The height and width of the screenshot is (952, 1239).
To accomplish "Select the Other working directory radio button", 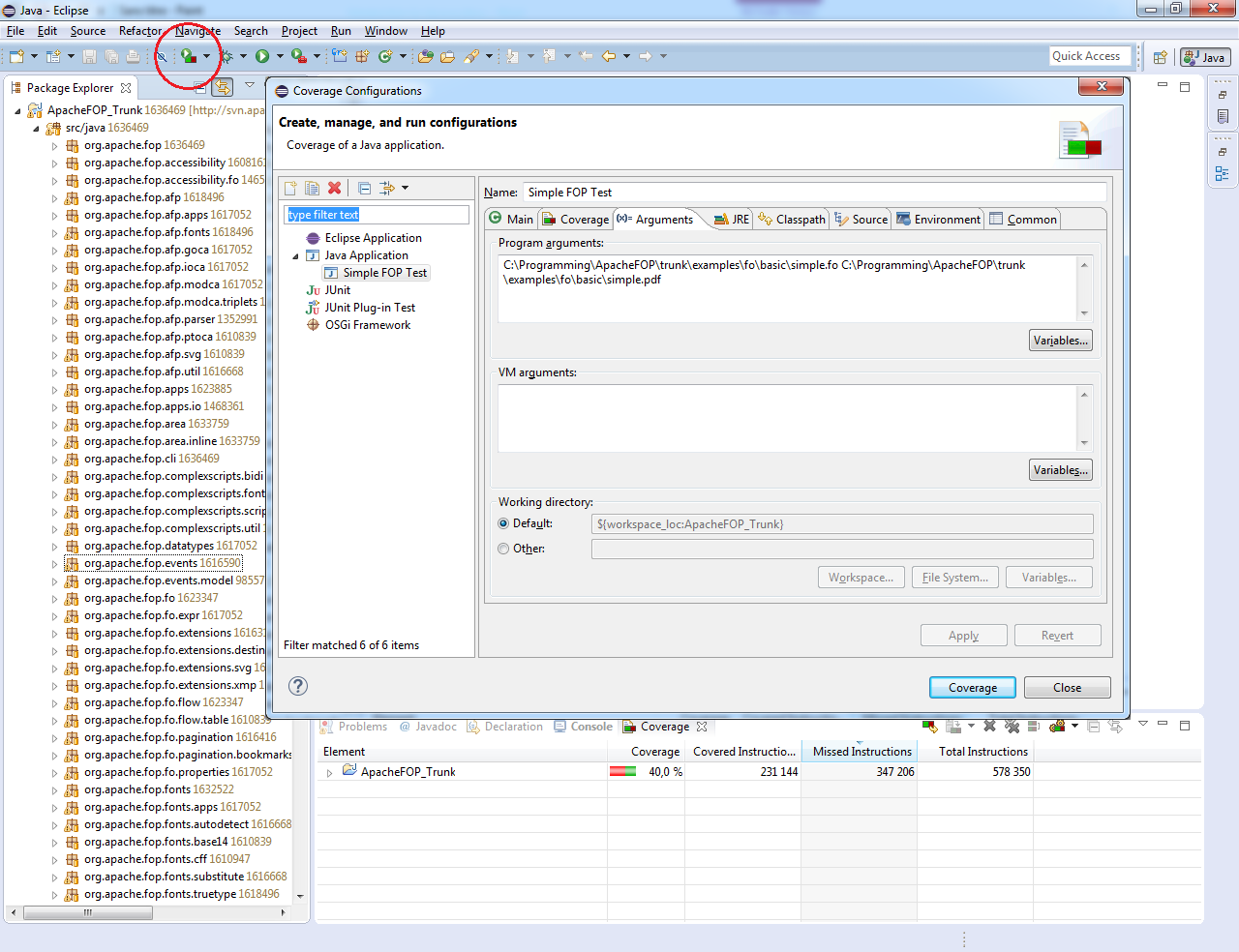I will [503, 549].
